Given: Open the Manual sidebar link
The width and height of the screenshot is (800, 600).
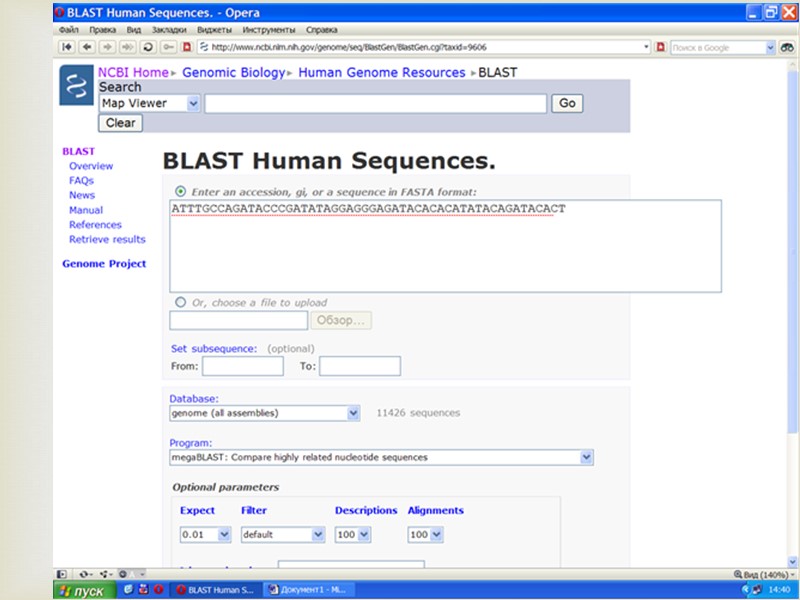Looking at the screenshot, I should point(86,210).
